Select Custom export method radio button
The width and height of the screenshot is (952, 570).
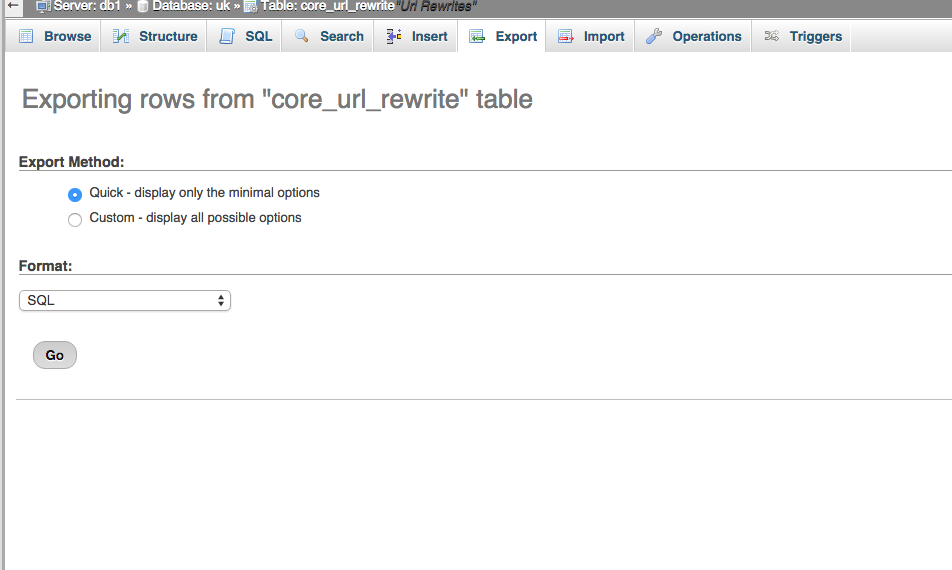[75, 220]
